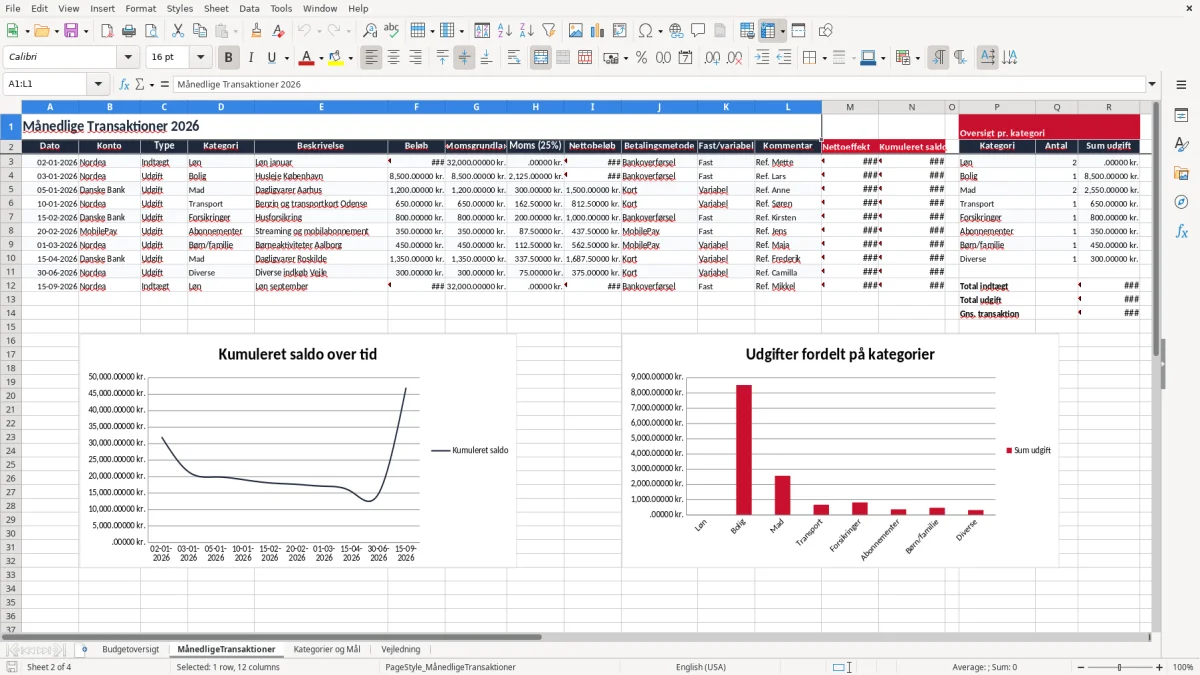Screen dimensions: 1200x675
Task: Run the spelling check
Action: (392, 31)
